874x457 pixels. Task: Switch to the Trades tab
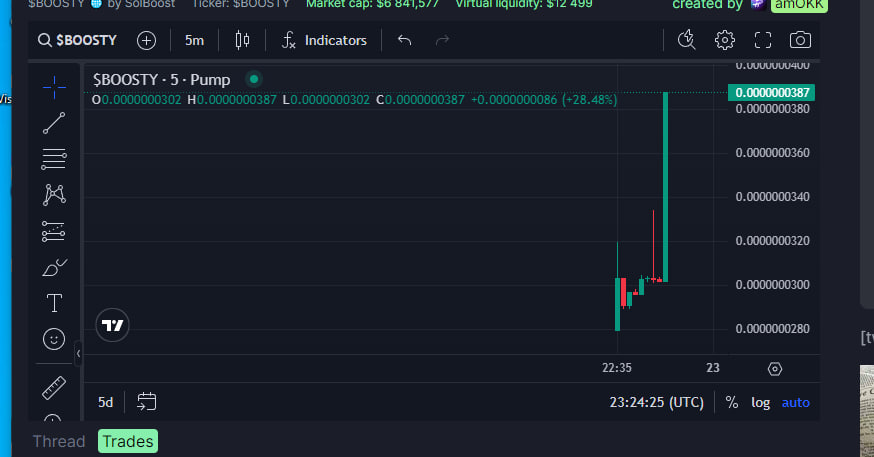[x=128, y=441]
